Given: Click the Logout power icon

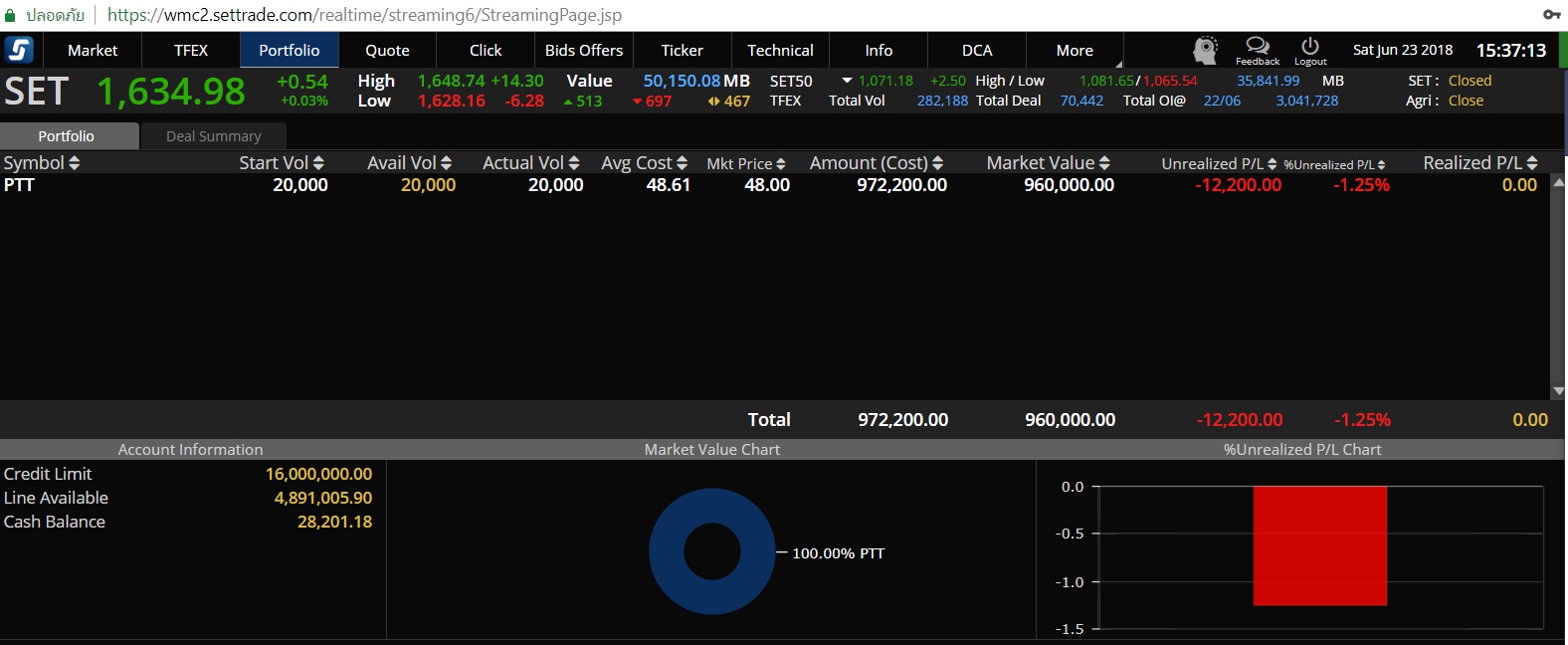Looking at the screenshot, I should point(1310,46).
